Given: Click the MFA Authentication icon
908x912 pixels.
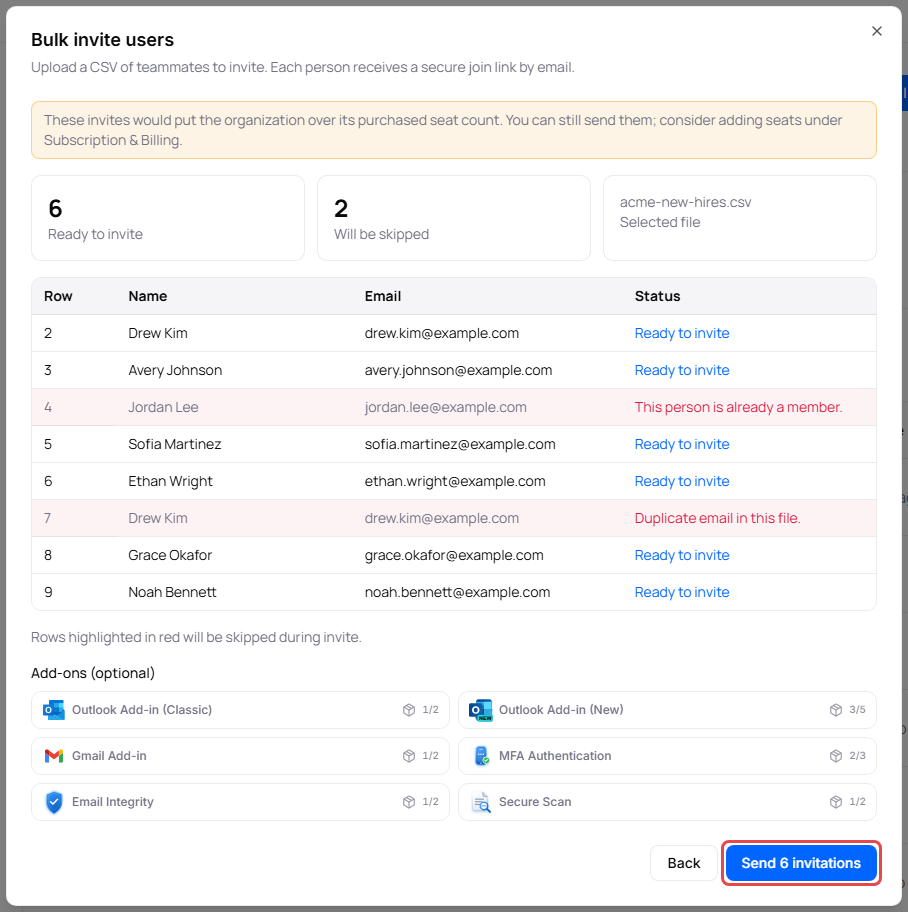Looking at the screenshot, I should click(x=482, y=756).
